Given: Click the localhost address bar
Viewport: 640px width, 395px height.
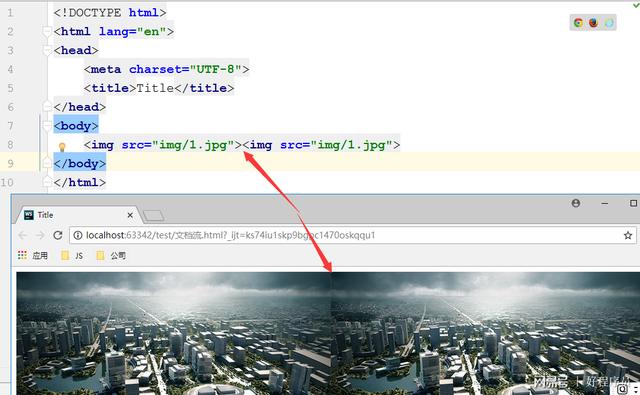Looking at the screenshot, I should point(353,235).
